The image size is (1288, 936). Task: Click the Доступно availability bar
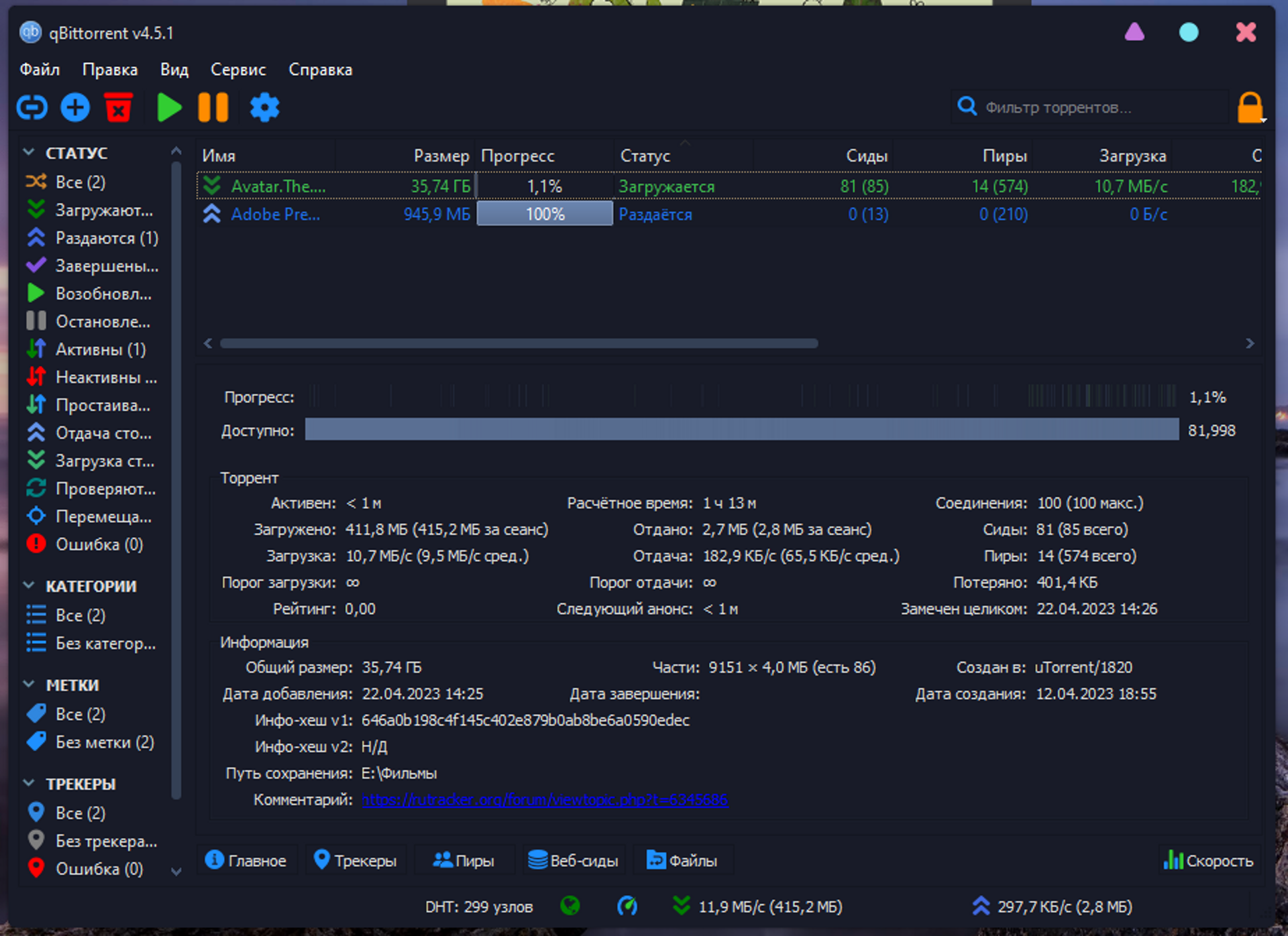(742, 430)
